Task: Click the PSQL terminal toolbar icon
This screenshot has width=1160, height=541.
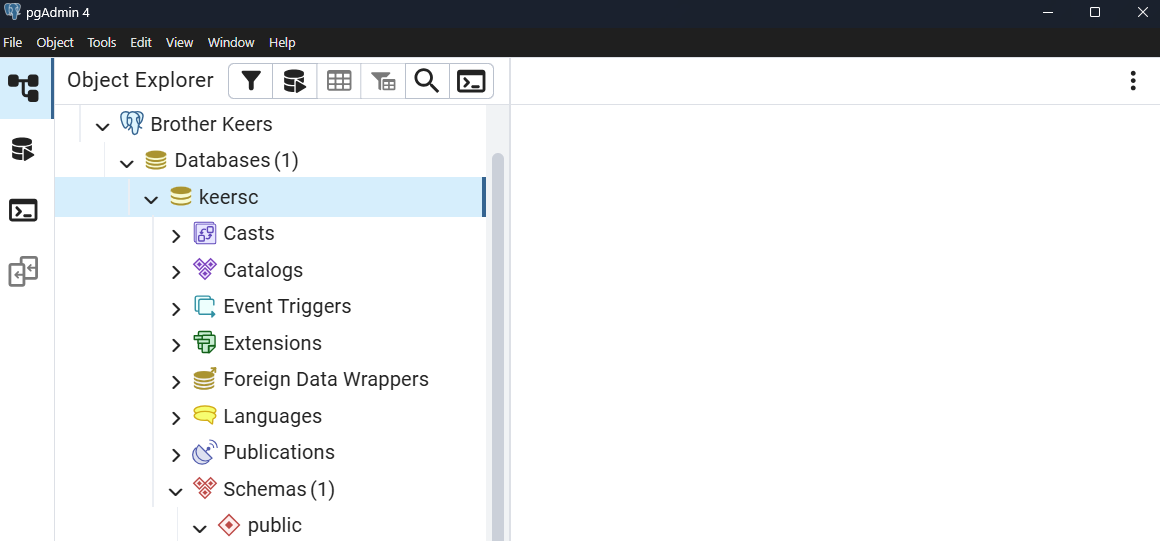Action: point(471,81)
